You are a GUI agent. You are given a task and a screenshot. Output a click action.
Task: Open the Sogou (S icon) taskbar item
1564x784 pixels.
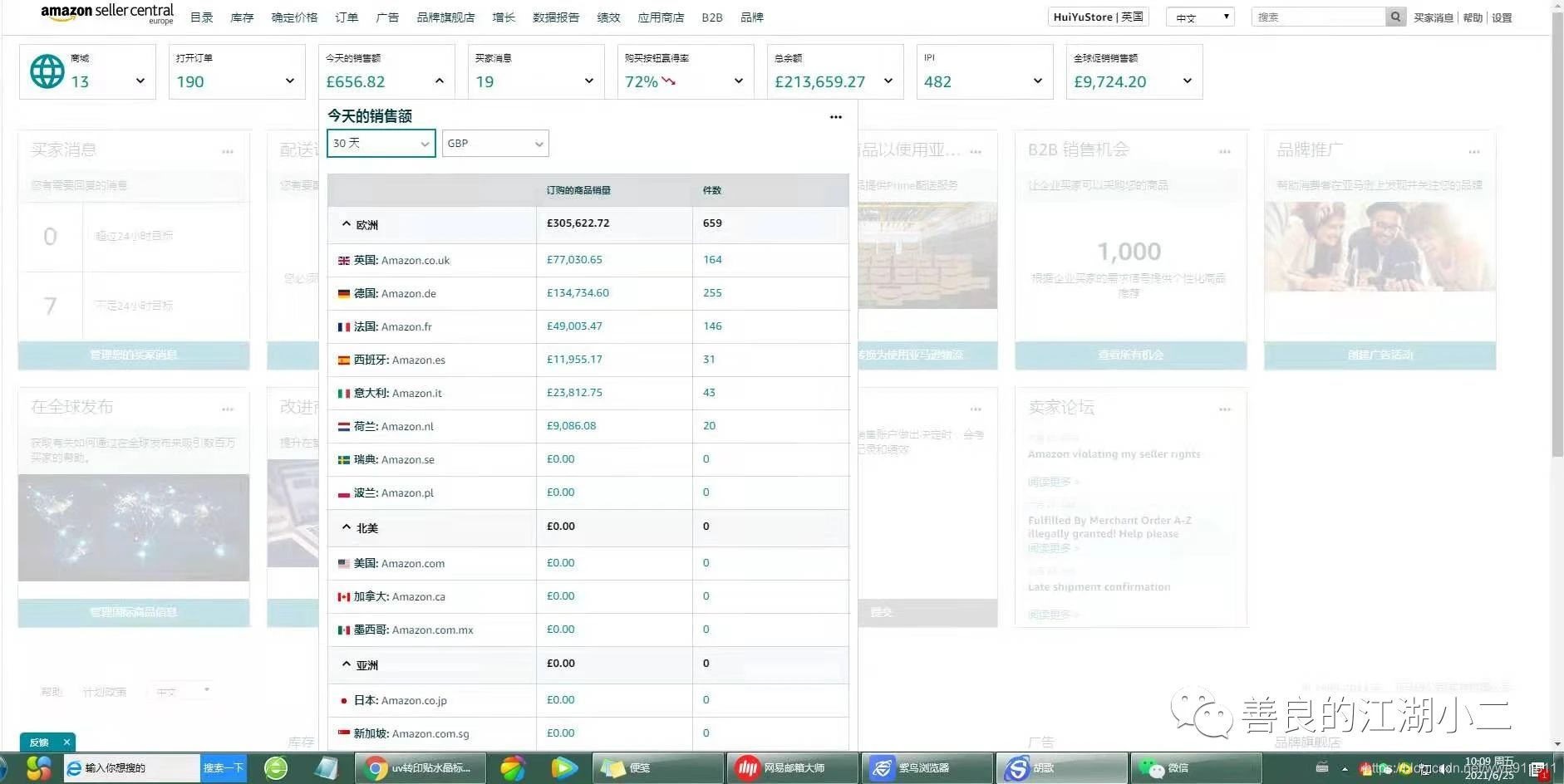[1062, 768]
